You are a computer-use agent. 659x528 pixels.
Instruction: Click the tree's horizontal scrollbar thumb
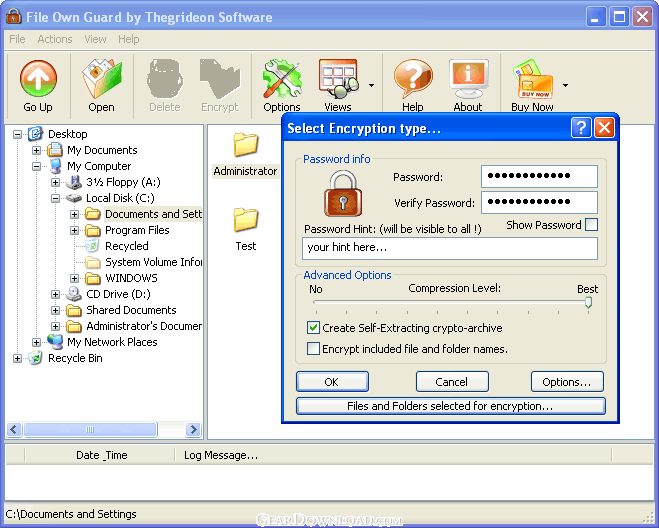pyautogui.click(x=90, y=430)
